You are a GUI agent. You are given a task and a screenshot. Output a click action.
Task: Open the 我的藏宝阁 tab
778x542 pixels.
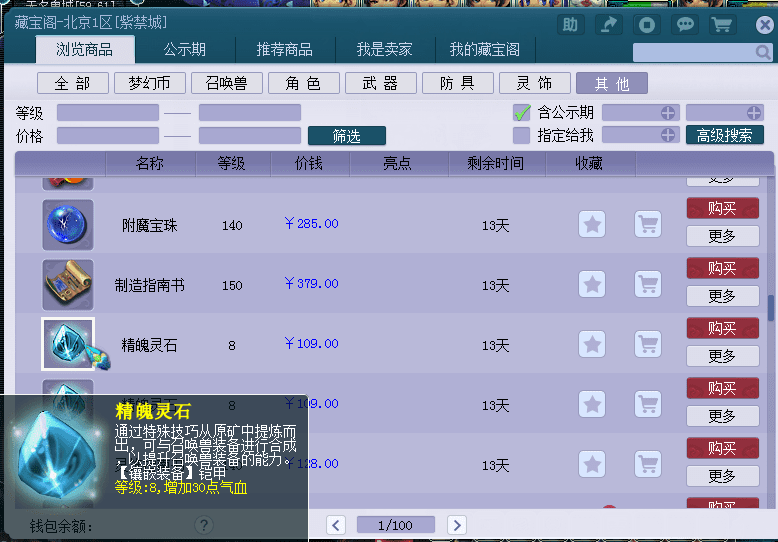(485, 49)
